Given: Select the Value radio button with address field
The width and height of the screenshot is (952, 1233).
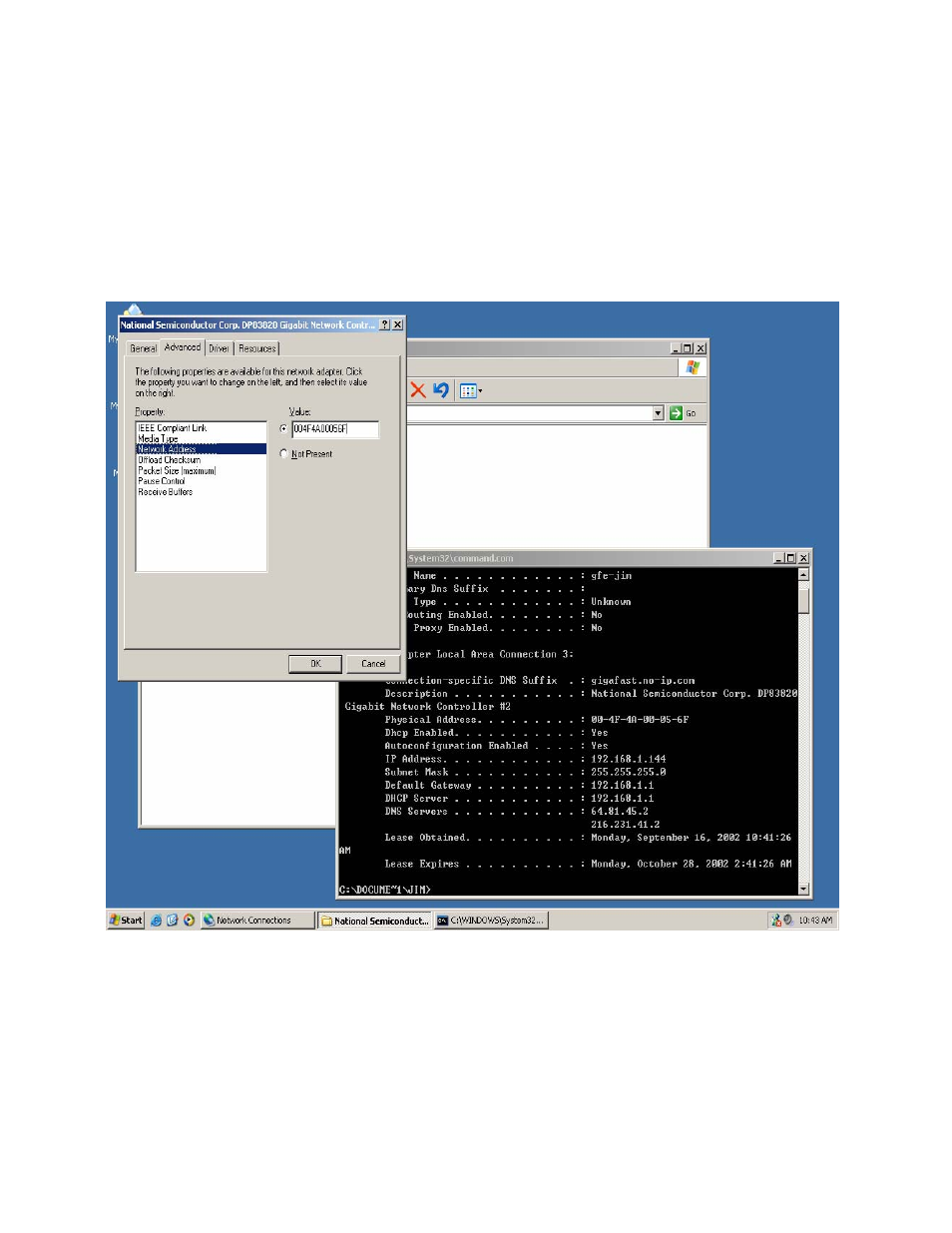Looking at the screenshot, I should point(283,429).
